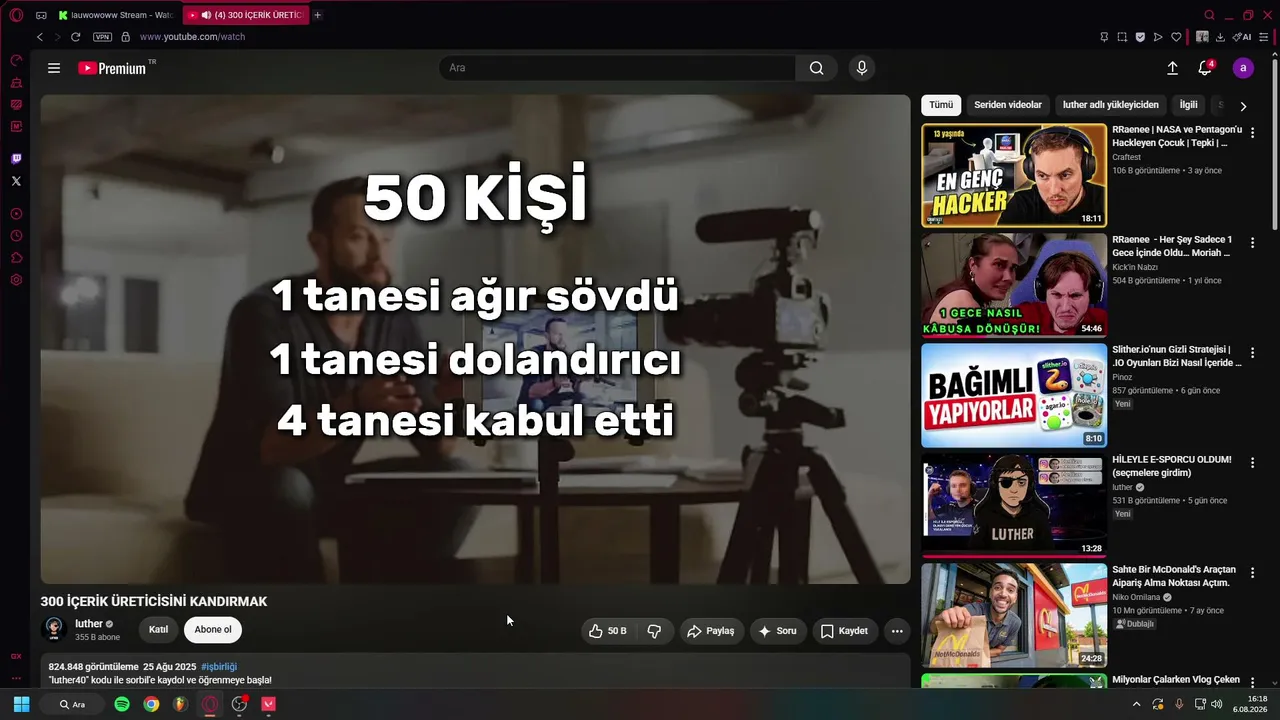The width and height of the screenshot is (1280, 720).
Task: Open YouTube notifications bell
Action: [1205, 68]
